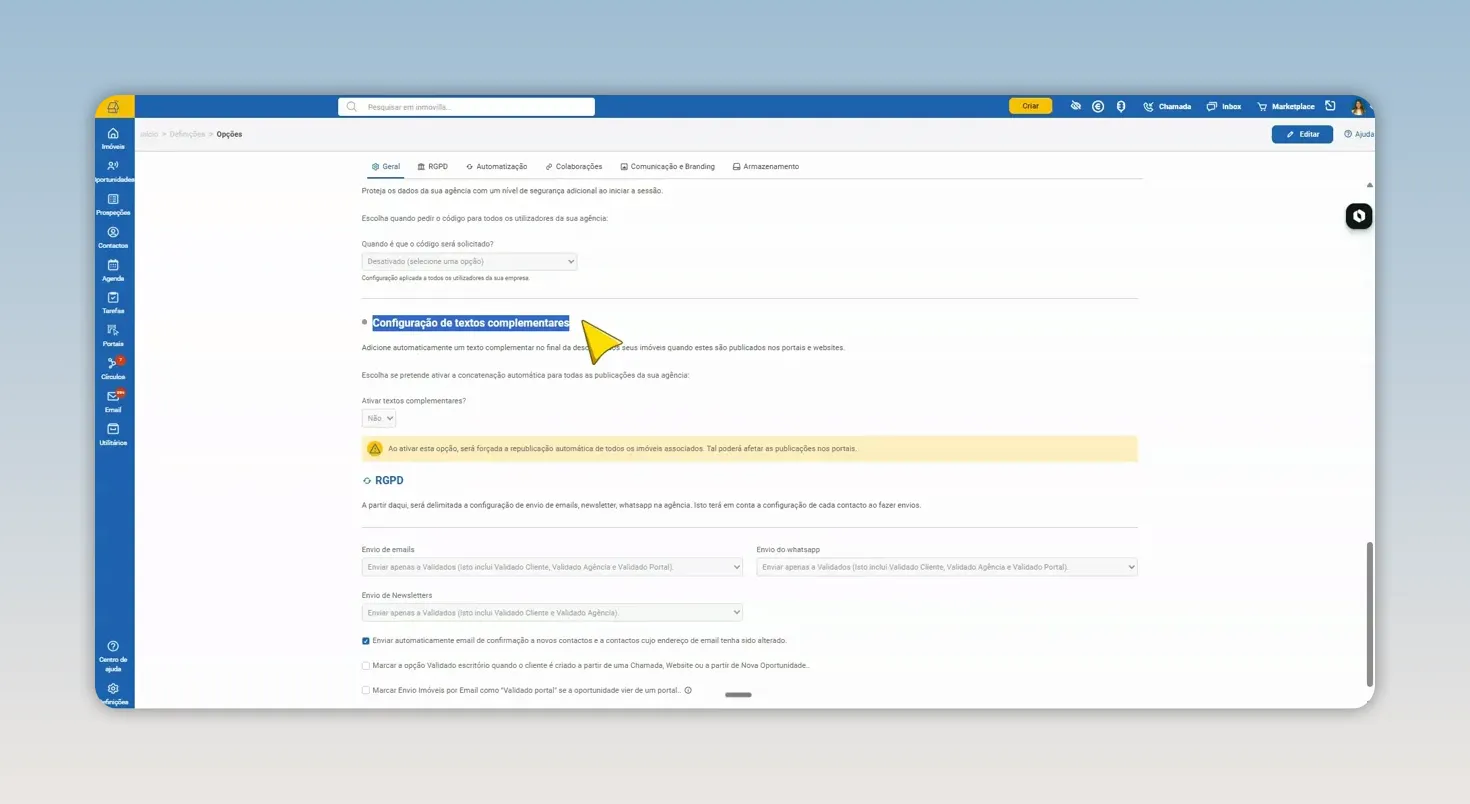Open Tarefas in the sidebar
This screenshot has height=804, width=1470.
113,303
